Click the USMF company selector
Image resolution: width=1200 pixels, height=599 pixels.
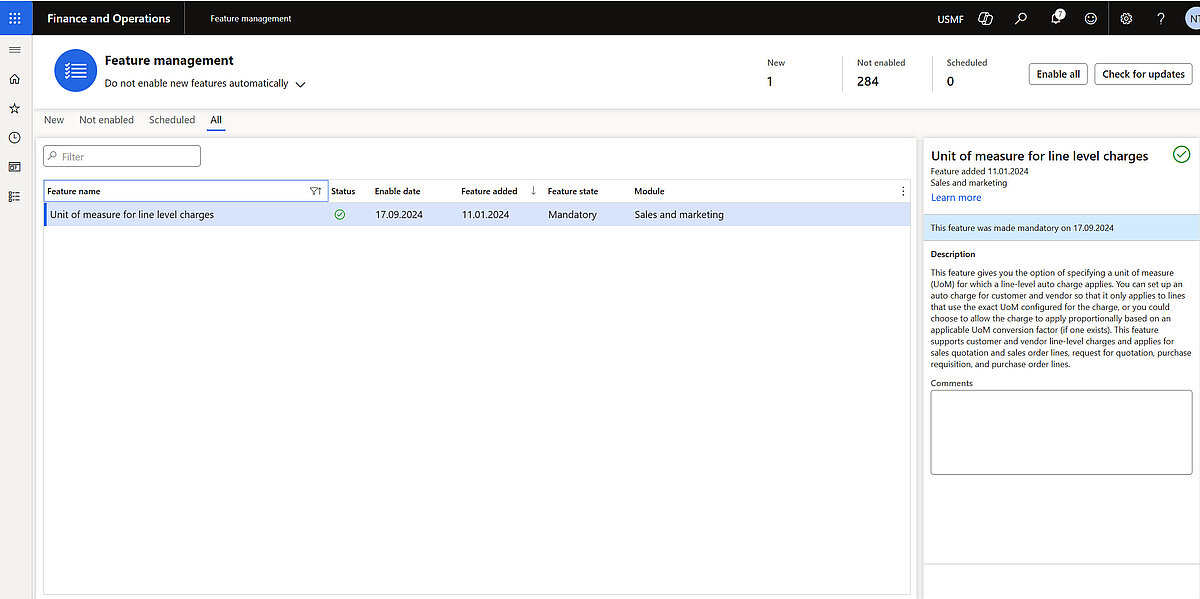coord(951,19)
